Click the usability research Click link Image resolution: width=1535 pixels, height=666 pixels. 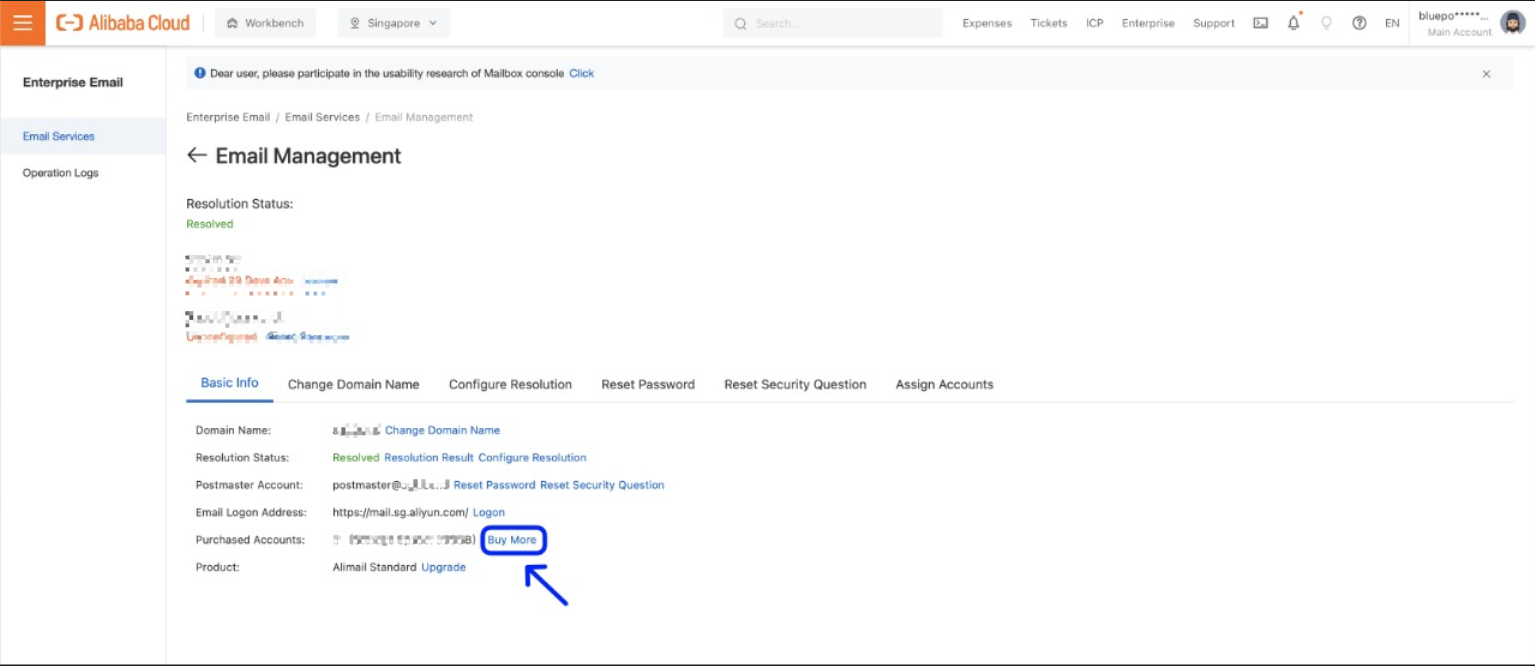(x=582, y=73)
